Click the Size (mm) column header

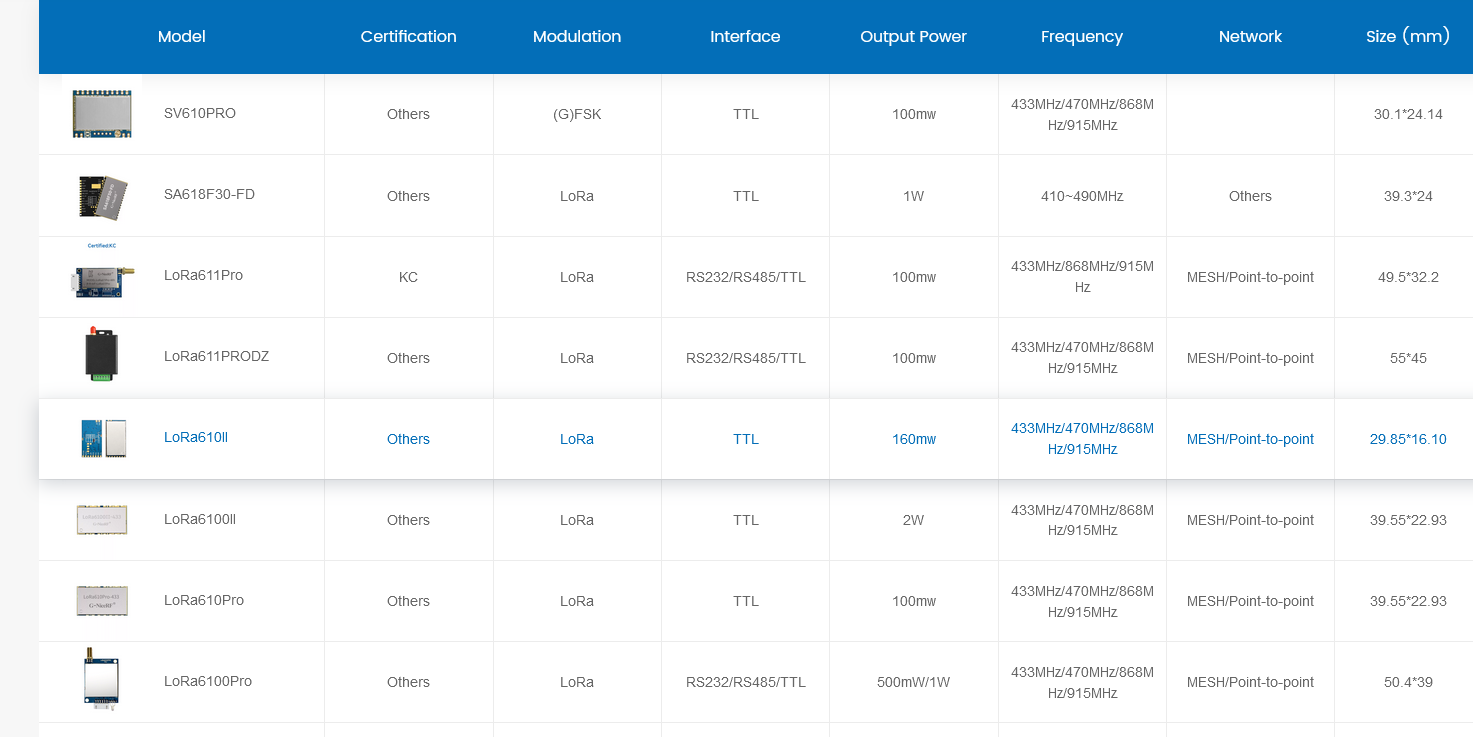1407,36
